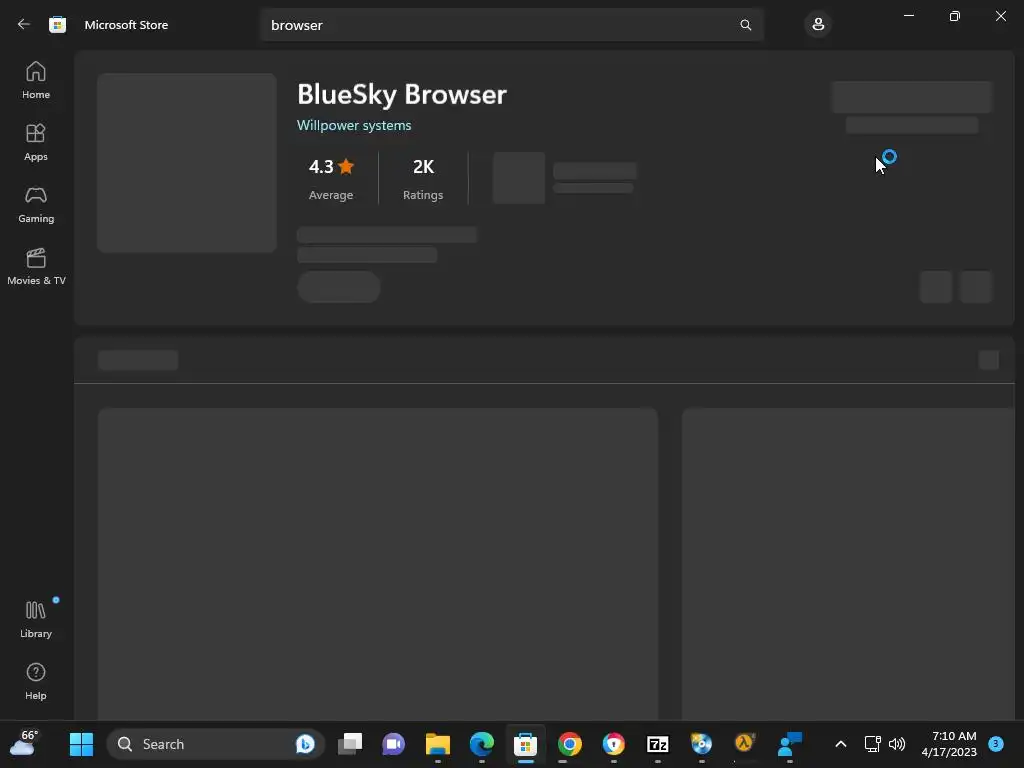Open notification center badge
Image resolution: width=1024 pixels, height=768 pixels.
pos(996,743)
